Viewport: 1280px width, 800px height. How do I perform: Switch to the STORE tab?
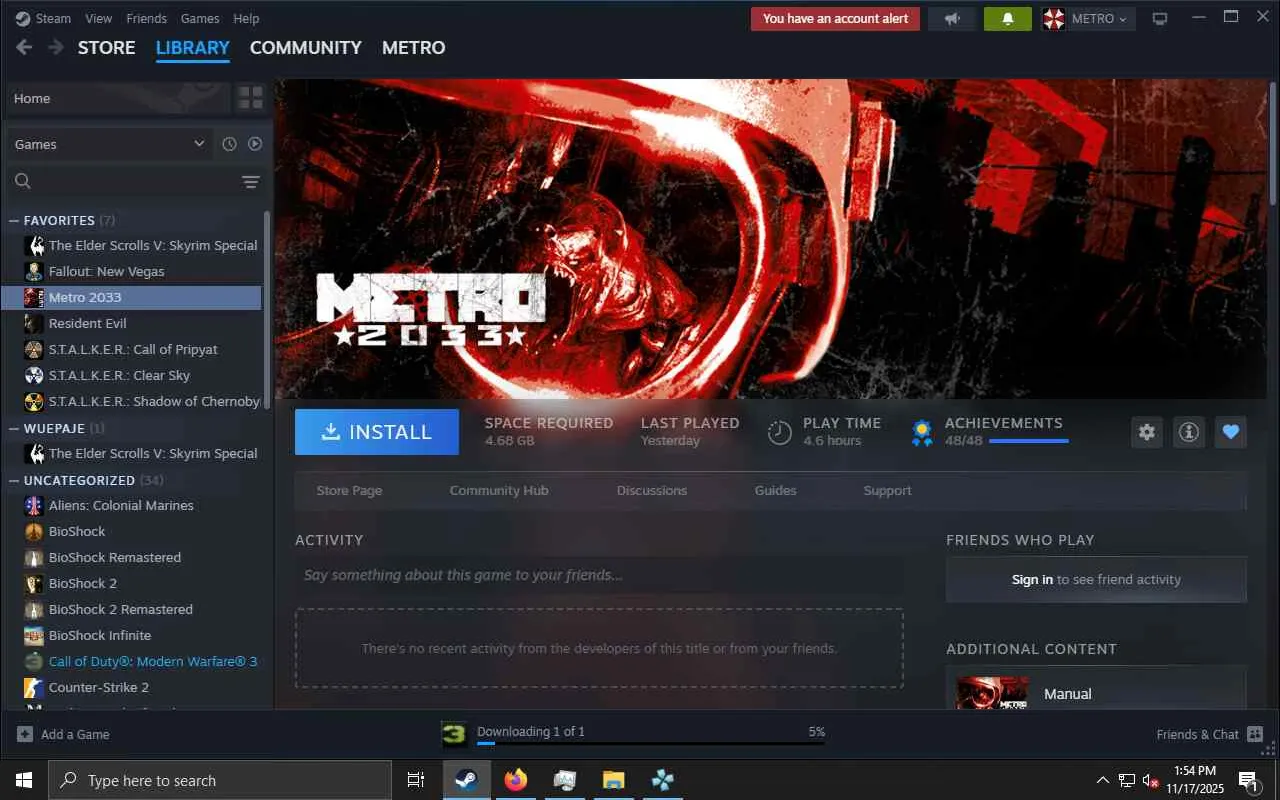(x=107, y=48)
